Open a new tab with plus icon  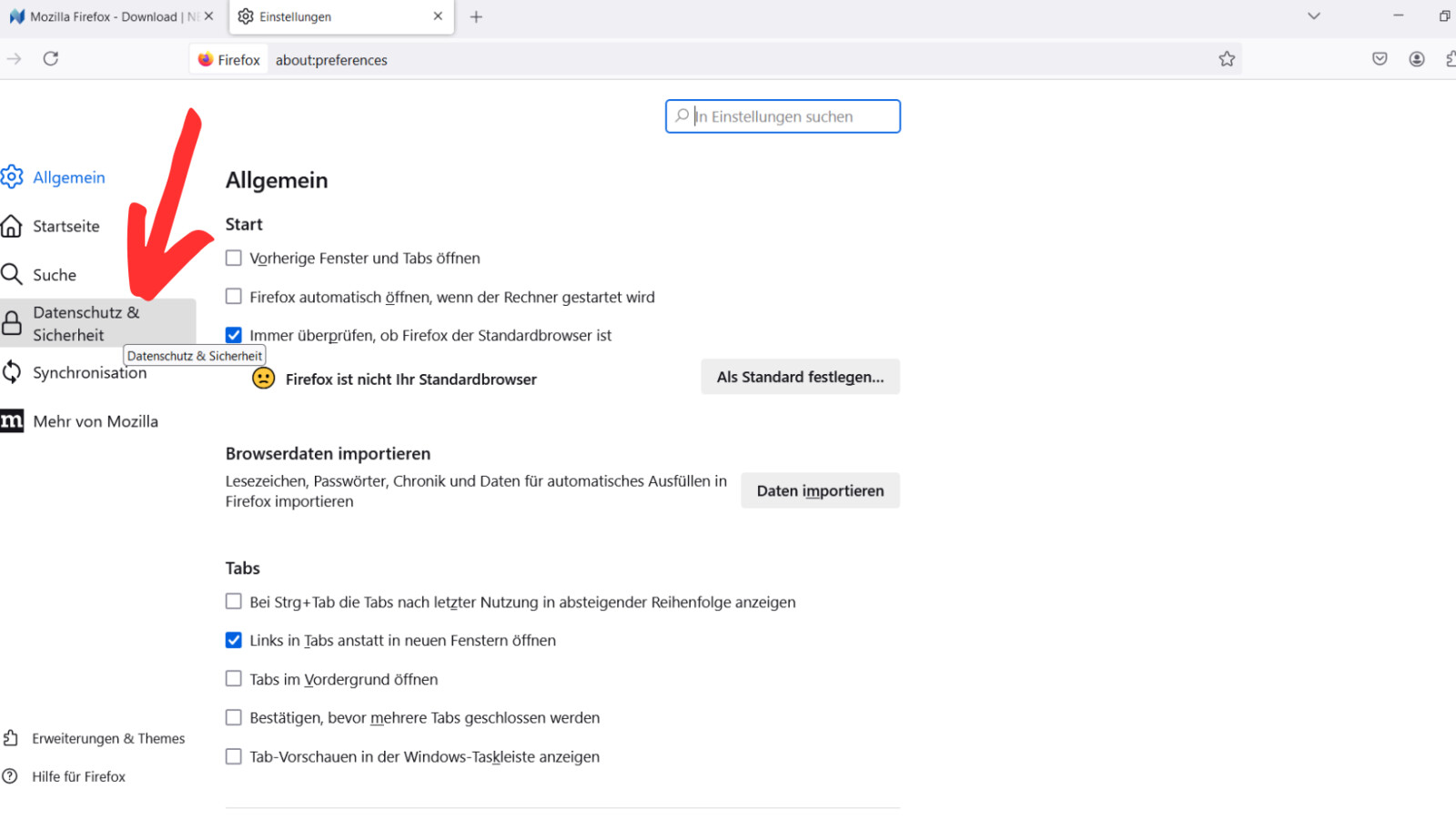tap(476, 16)
